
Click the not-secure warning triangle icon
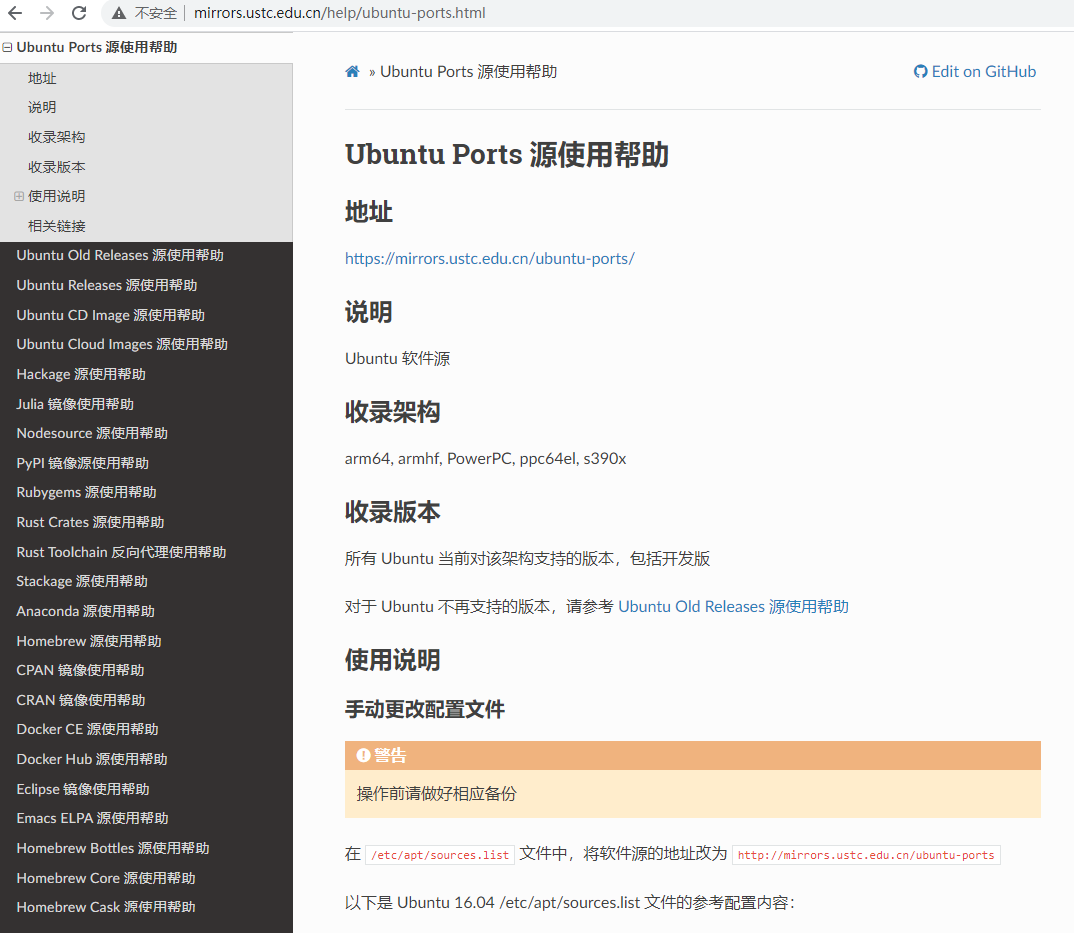119,13
